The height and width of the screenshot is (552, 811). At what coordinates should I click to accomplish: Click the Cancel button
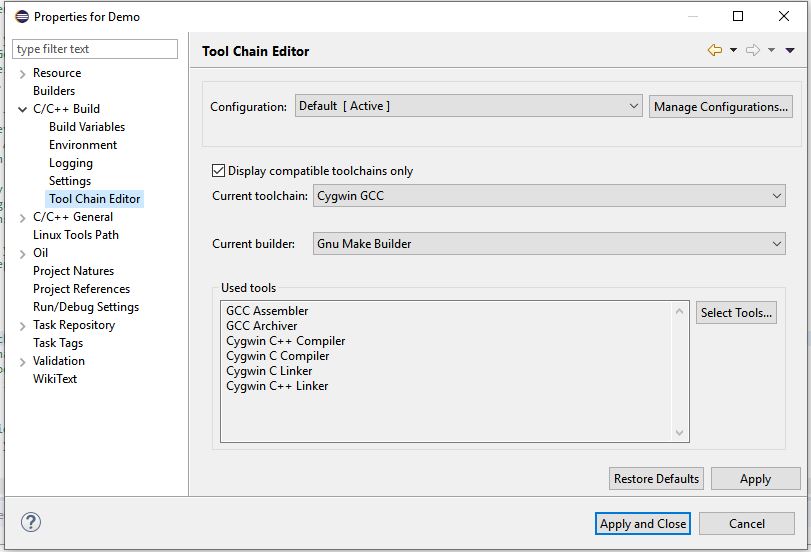tap(747, 524)
